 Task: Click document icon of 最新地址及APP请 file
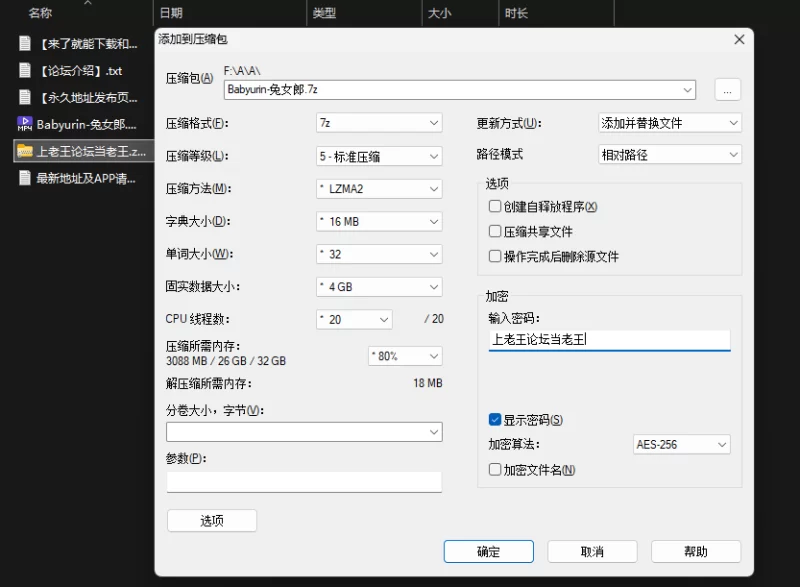[x=24, y=177]
